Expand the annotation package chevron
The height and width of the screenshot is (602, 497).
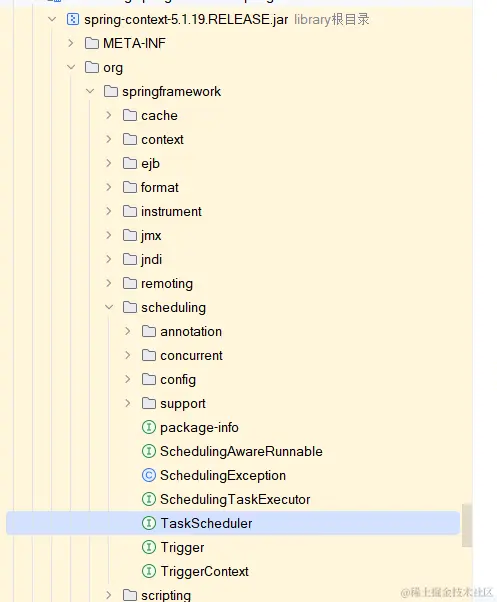128,331
